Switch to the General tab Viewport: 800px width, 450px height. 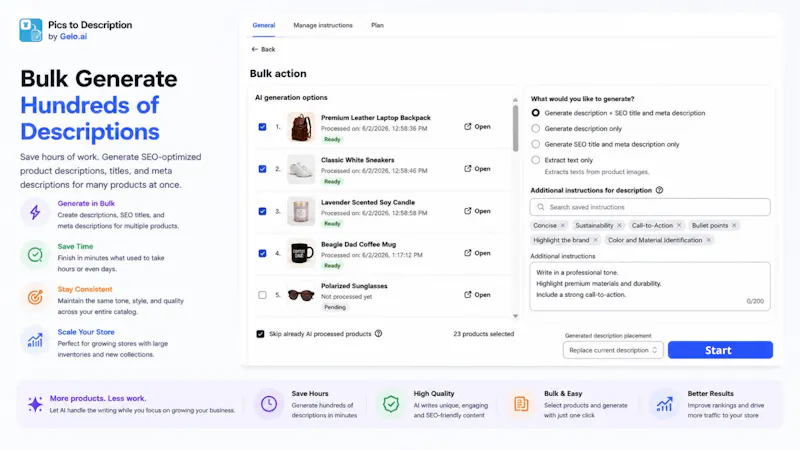click(264, 25)
